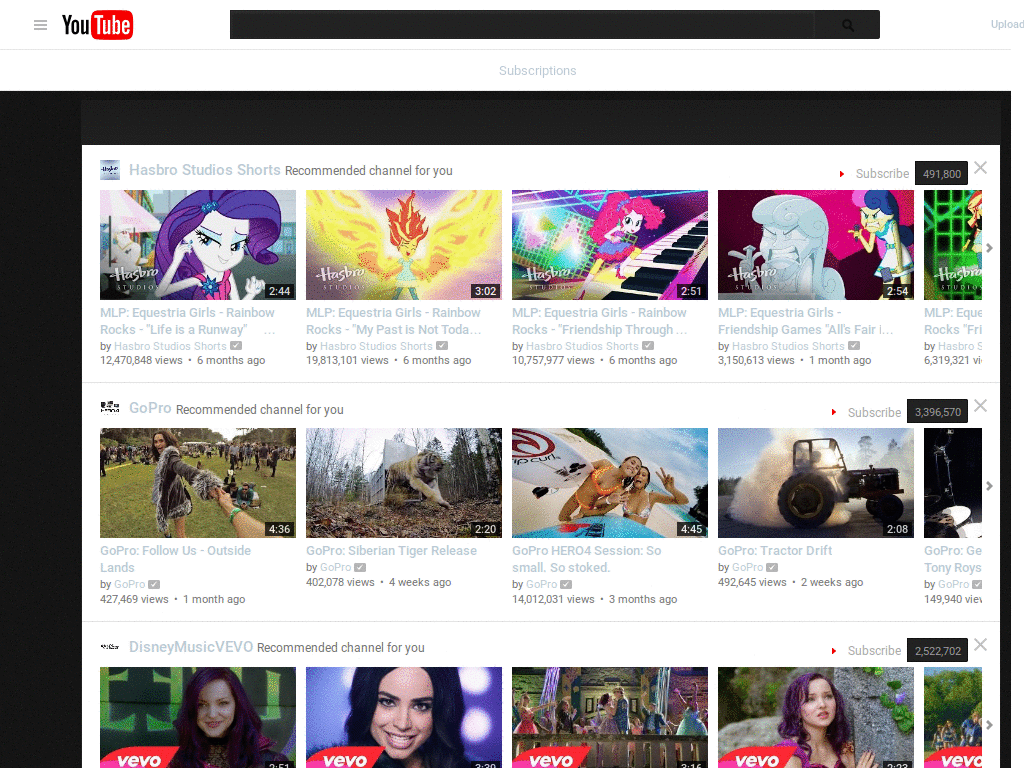Open Hasbro Studios Shorts channel avatar
The width and height of the screenshot is (1024, 768).
(x=110, y=170)
